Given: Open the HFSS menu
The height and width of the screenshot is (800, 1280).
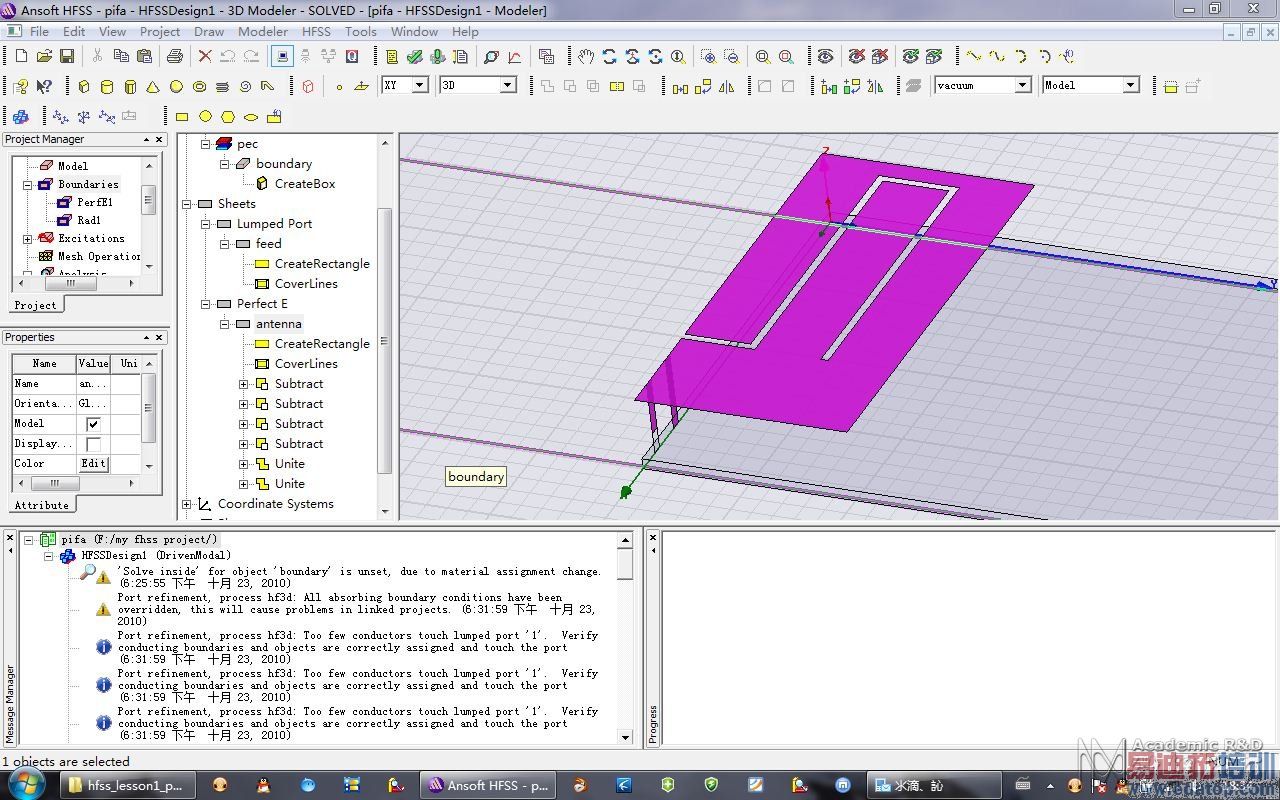Looking at the screenshot, I should coord(316,31).
